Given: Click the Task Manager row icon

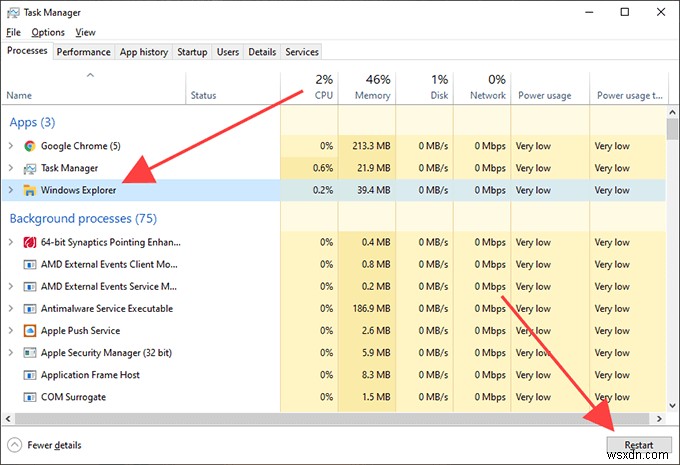Looking at the screenshot, I should tap(29, 168).
